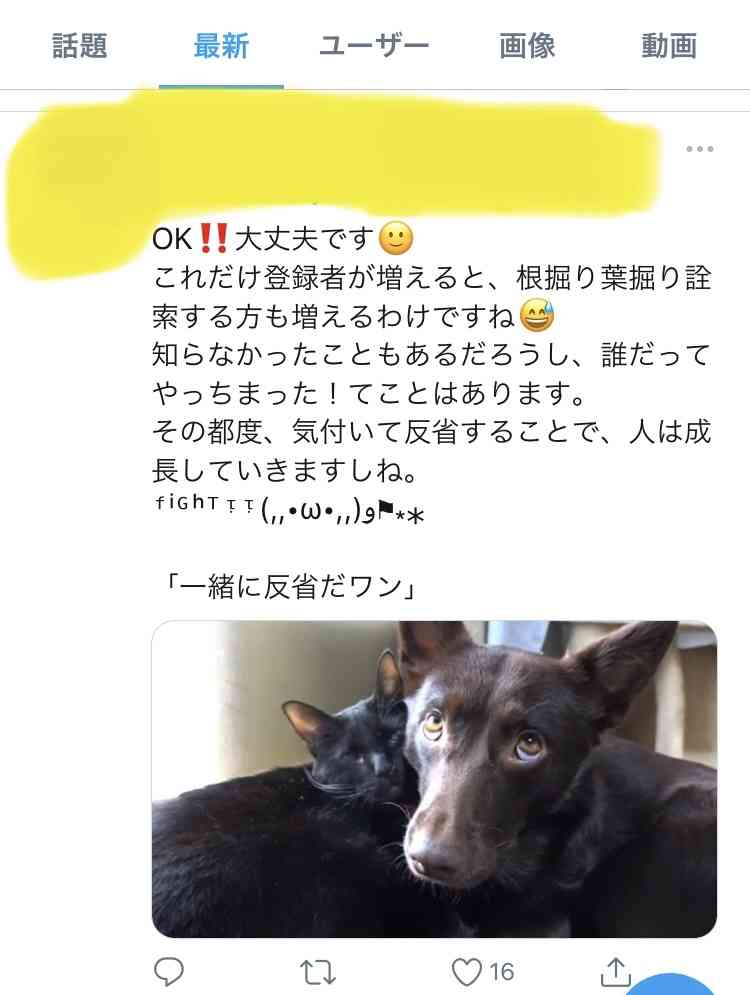Screen dimensions: 750x995
Task: Select the 最新 tab
Action: (x=221, y=46)
